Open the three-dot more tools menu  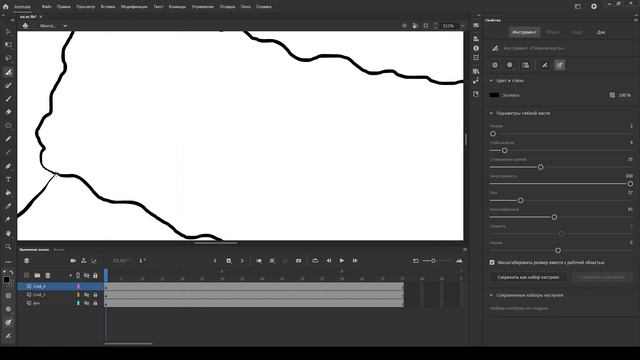tap(8, 262)
